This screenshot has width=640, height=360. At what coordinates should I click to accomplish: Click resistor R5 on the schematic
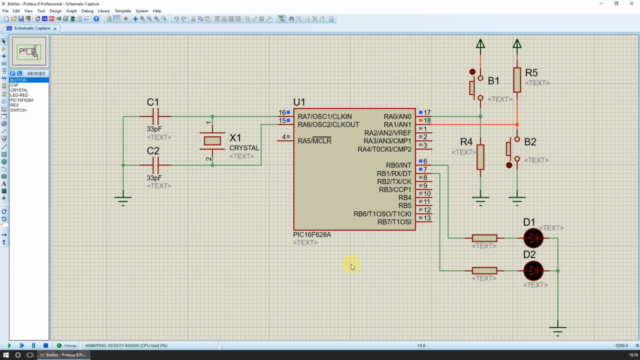coord(517,80)
